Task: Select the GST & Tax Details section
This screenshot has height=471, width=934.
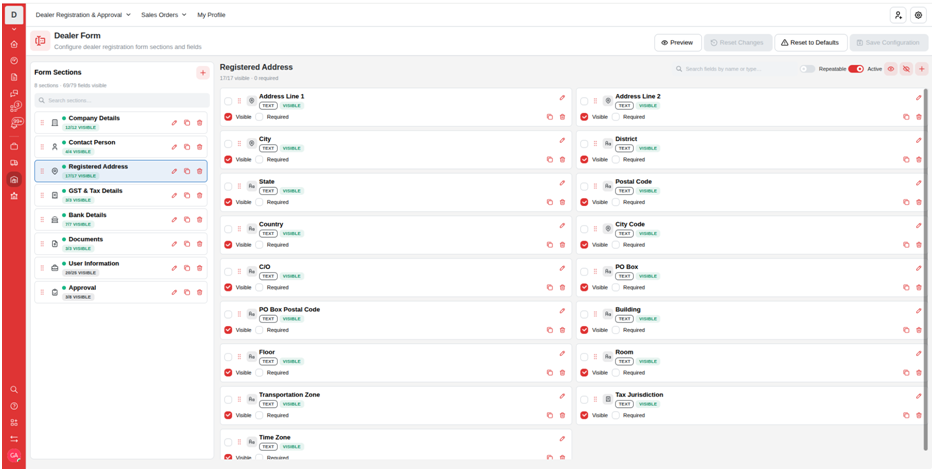Action: pyautogui.click(x=121, y=195)
